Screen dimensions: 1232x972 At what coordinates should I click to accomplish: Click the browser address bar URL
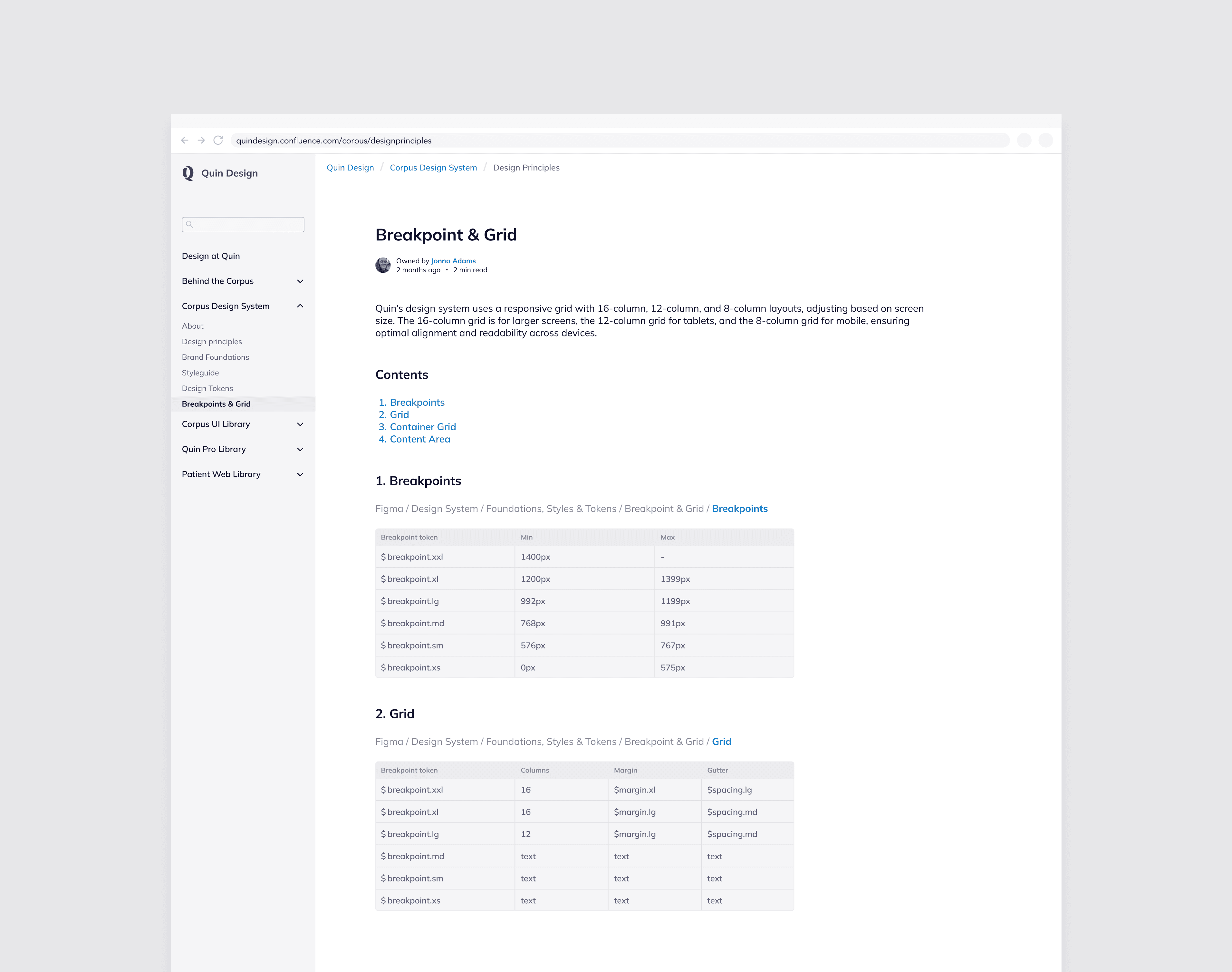pyautogui.click(x=334, y=141)
